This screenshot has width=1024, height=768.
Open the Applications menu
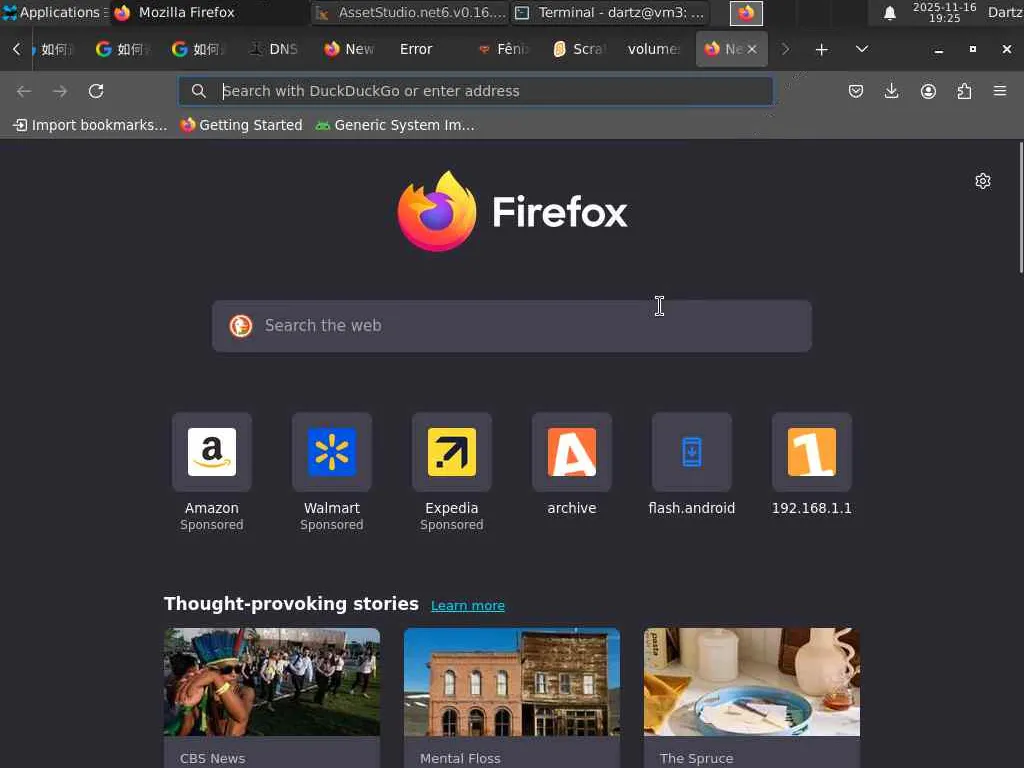pyautogui.click(x=55, y=12)
